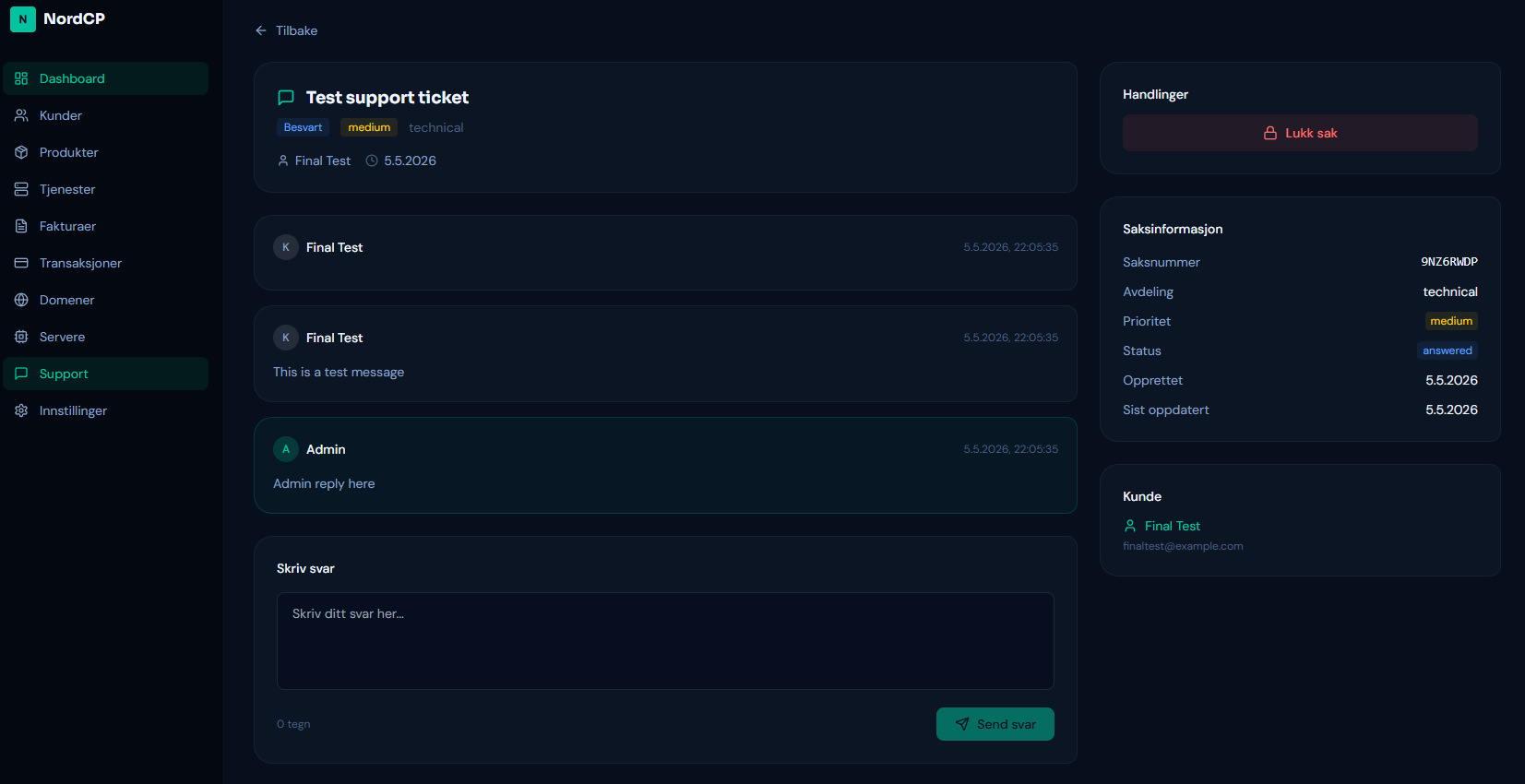The width and height of the screenshot is (1525, 784).
Task: Click the medium badge under ticket title
Action: [369, 127]
